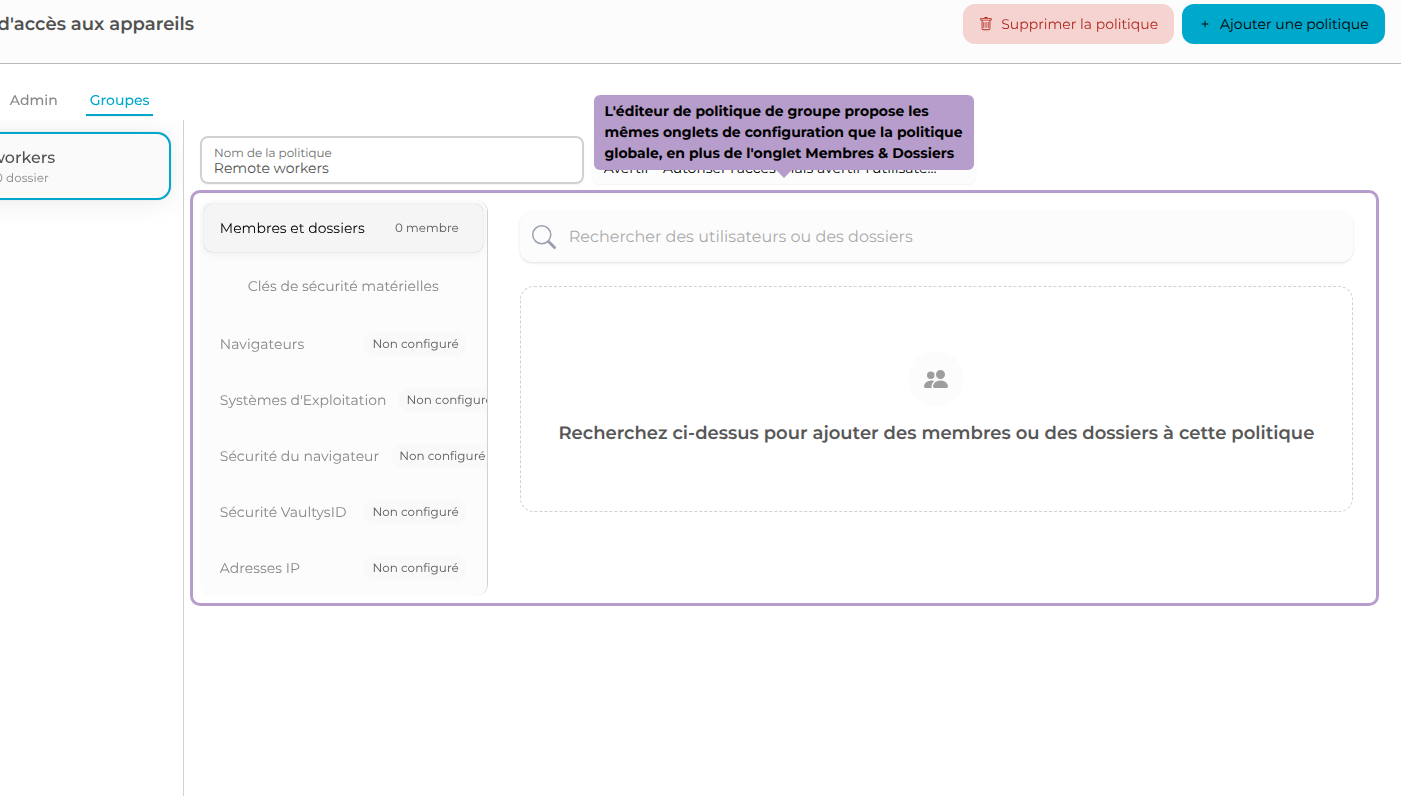Click the Non configuré badge beside Adresses IP
The height and width of the screenshot is (796, 1401).
[x=416, y=568]
